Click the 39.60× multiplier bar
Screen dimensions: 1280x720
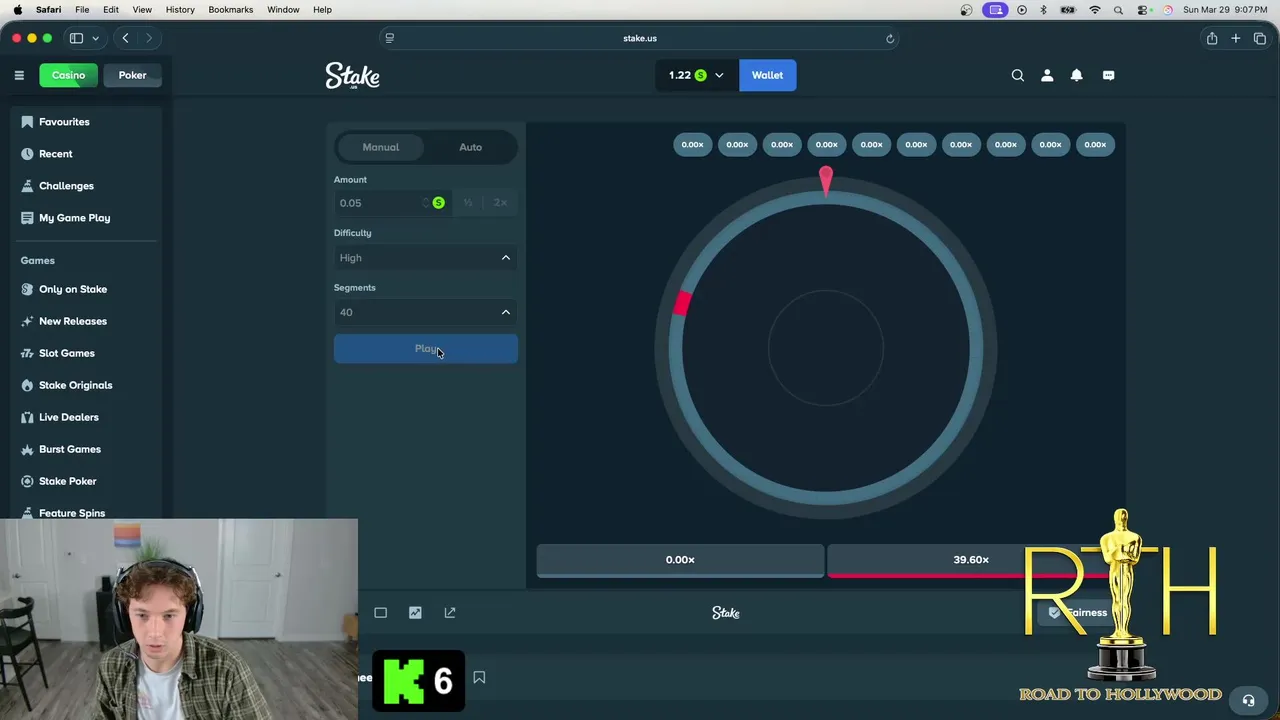coord(970,561)
